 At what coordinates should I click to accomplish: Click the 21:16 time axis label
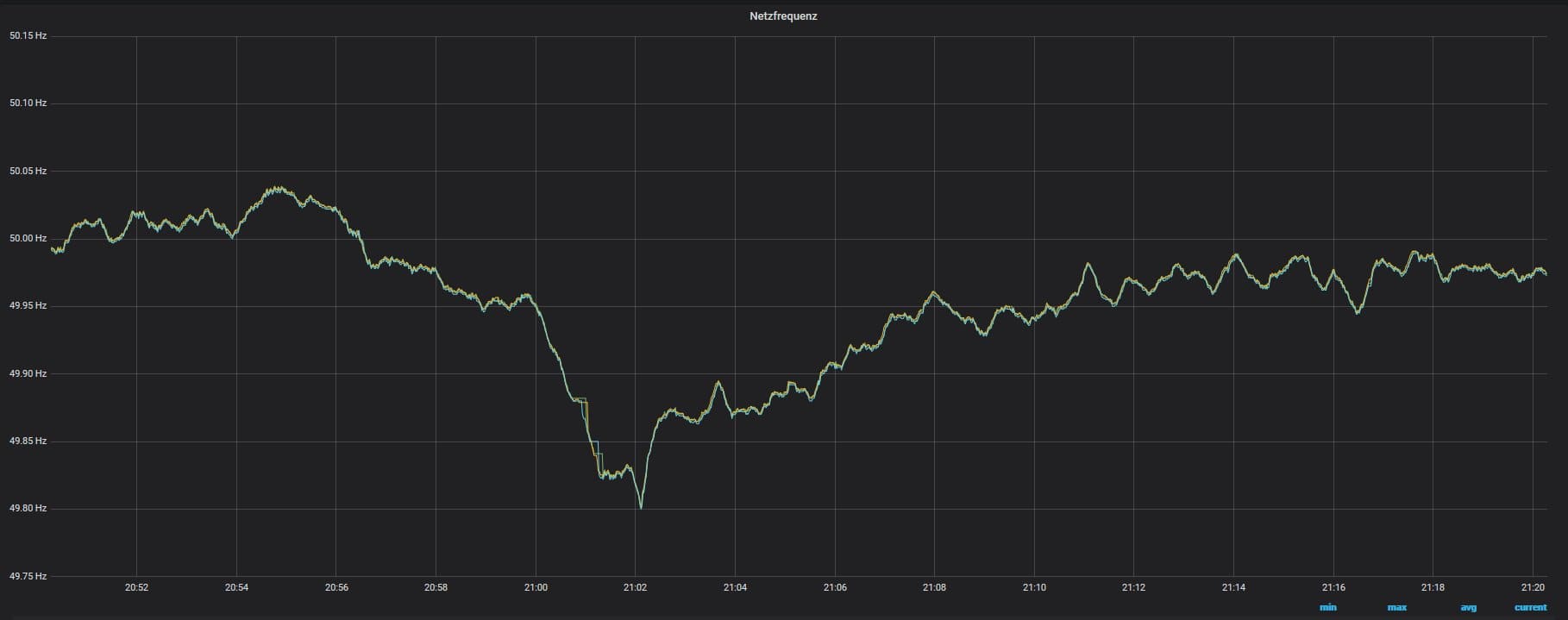tap(1333, 588)
